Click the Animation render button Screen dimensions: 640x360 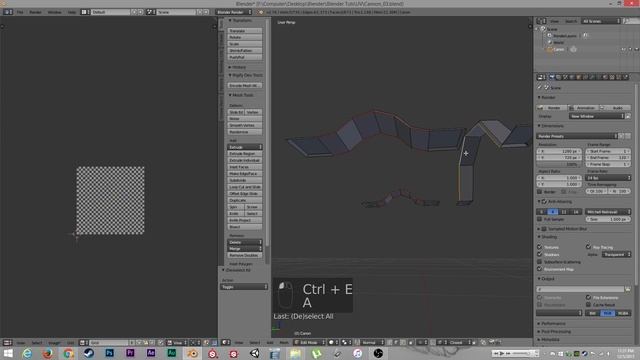[x=584, y=108]
